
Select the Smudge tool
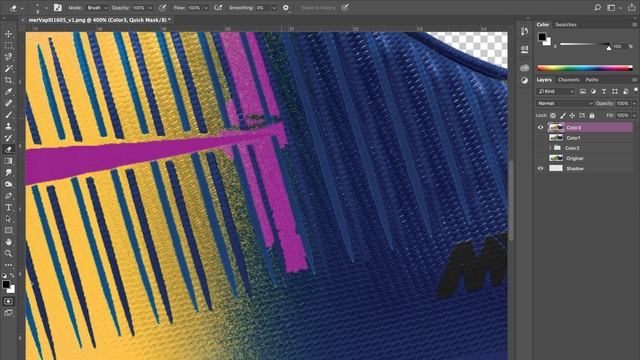pyautogui.click(x=8, y=173)
